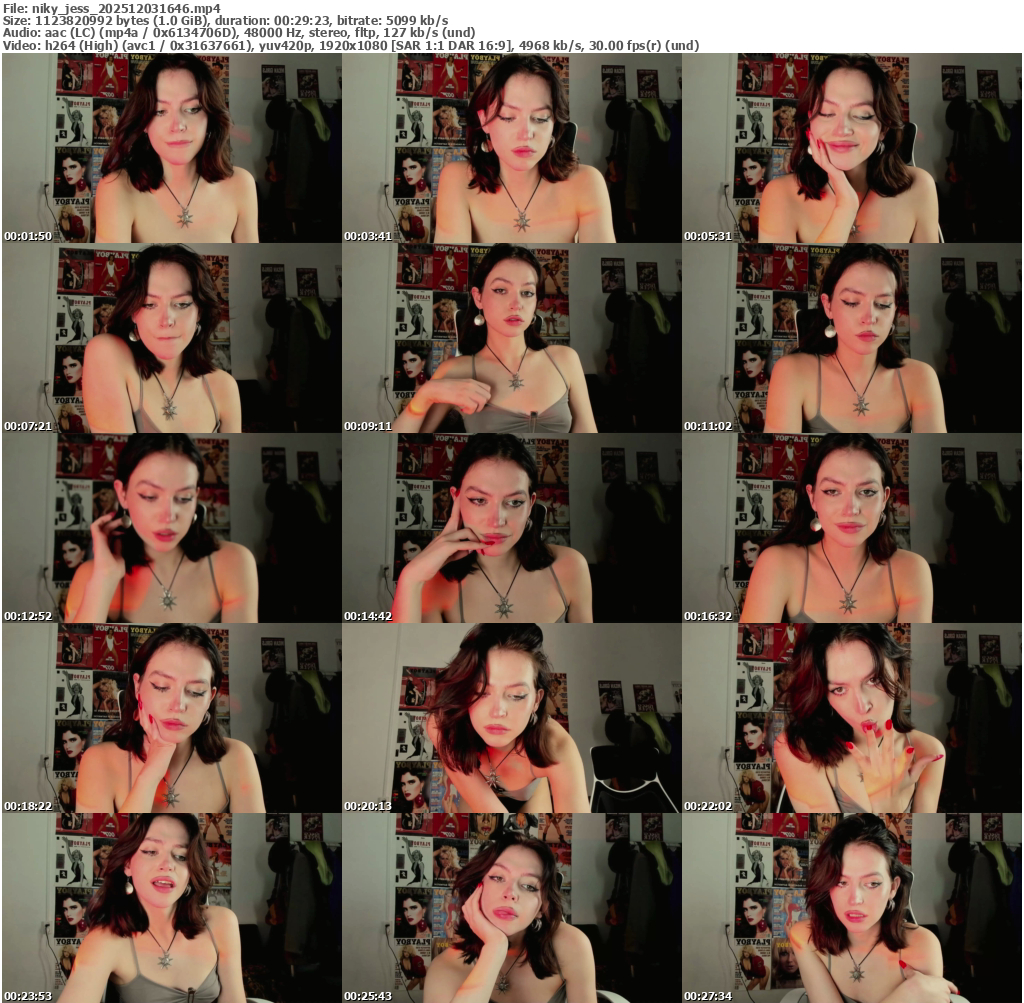Screen dimensions: 1024x1003
Task: Select the thumbnail stamped 00:18:22
Action: [172, 718]
